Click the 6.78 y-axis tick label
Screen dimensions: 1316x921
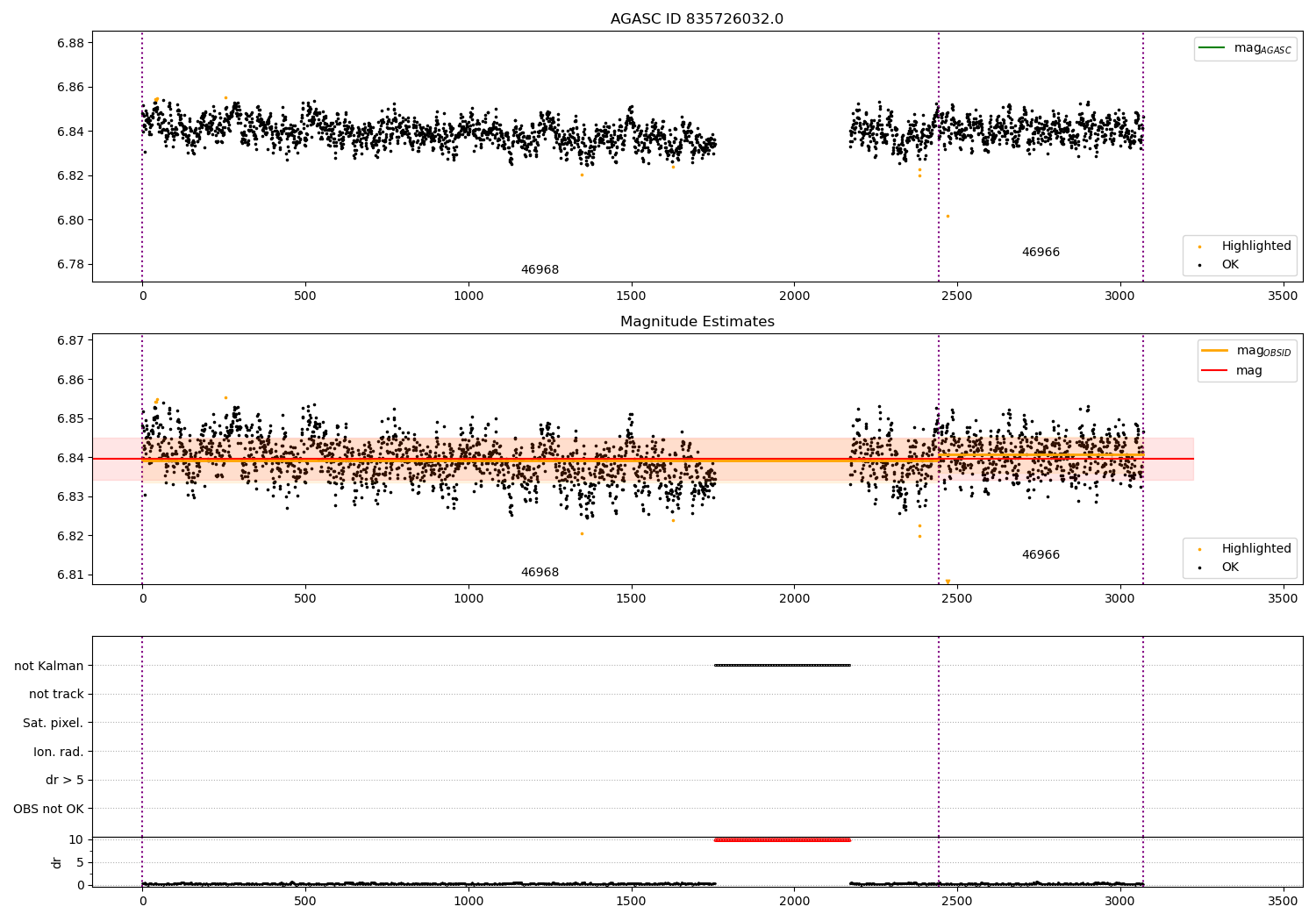(69, 265)
